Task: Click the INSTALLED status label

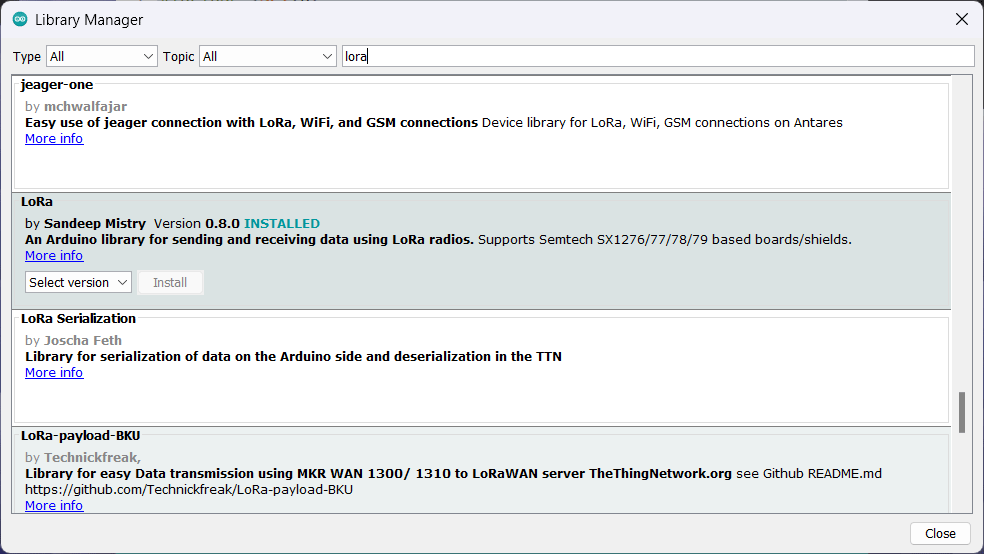Action: (x=282, y=223)
